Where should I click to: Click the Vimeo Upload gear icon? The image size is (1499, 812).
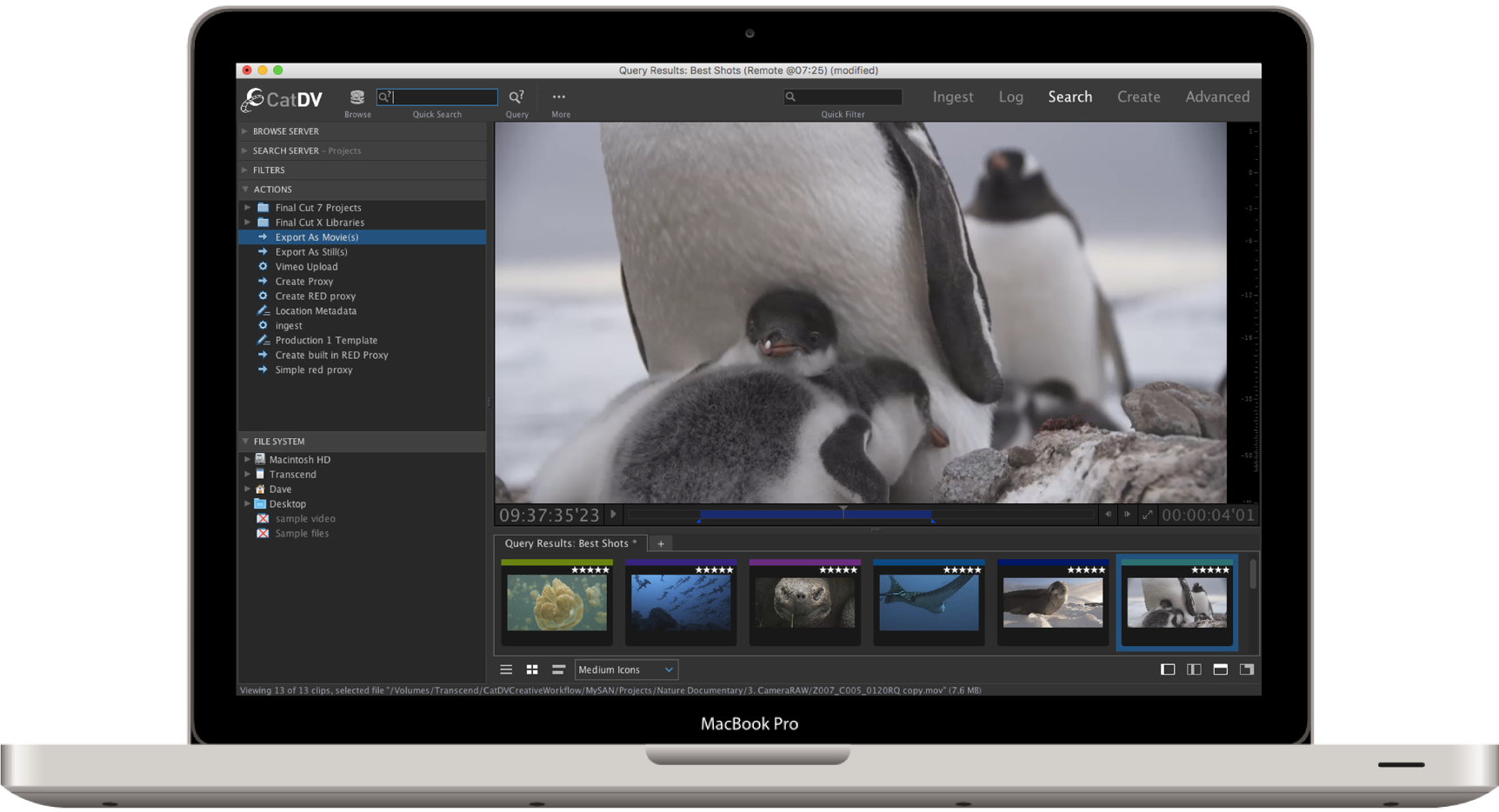263,267
